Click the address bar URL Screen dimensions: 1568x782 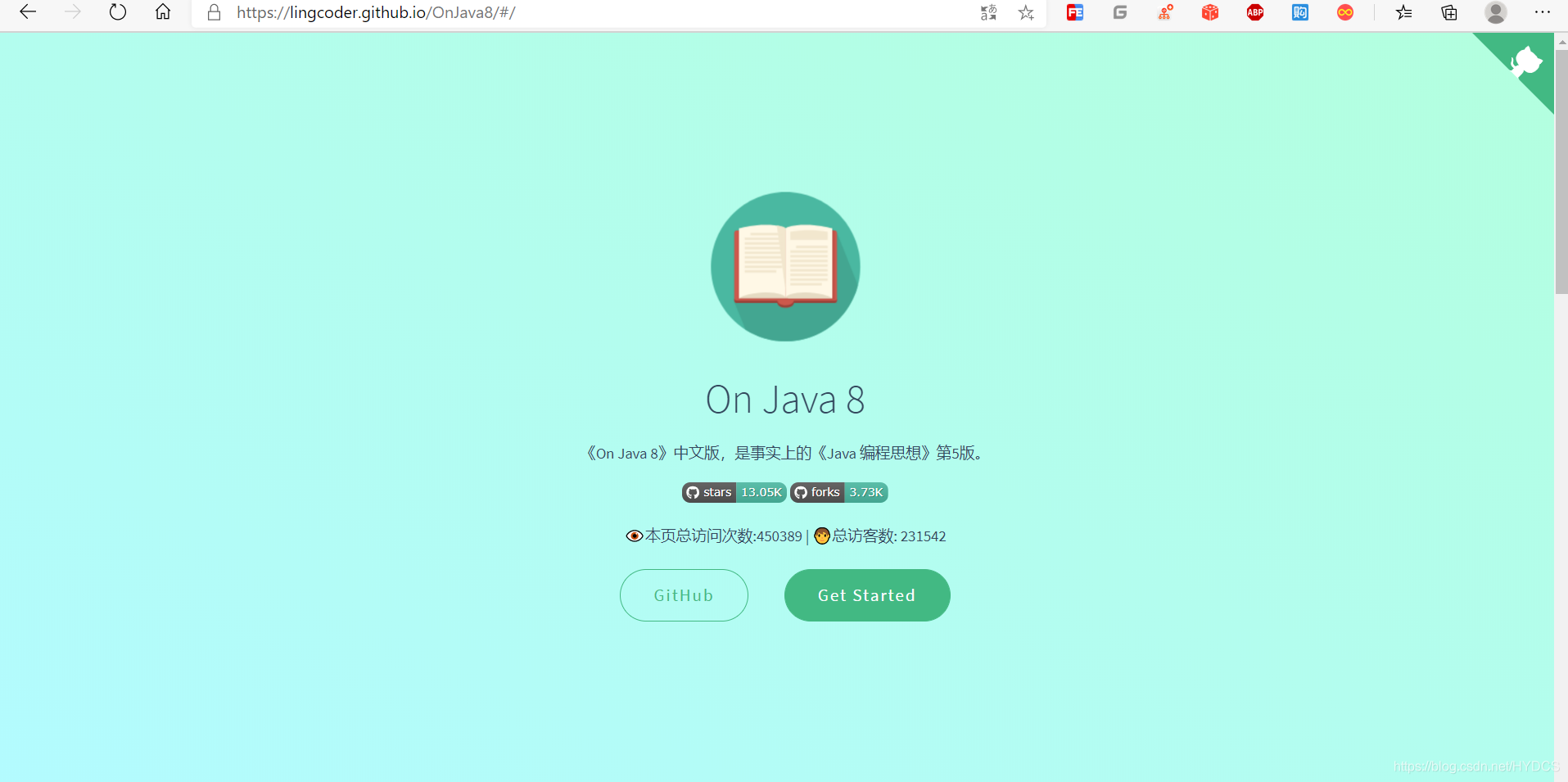(376, 12)
